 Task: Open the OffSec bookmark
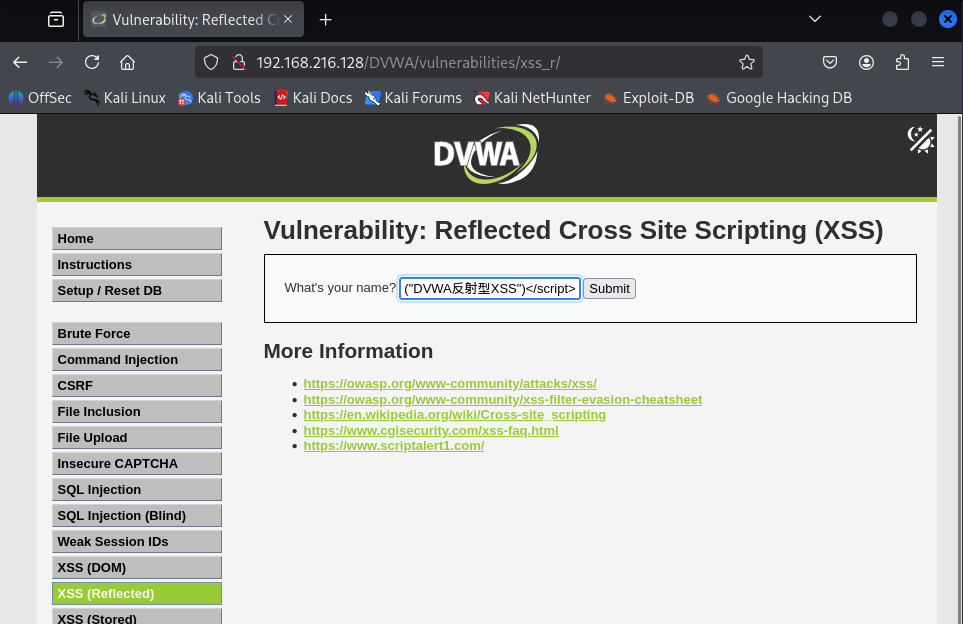coord(40,98)
